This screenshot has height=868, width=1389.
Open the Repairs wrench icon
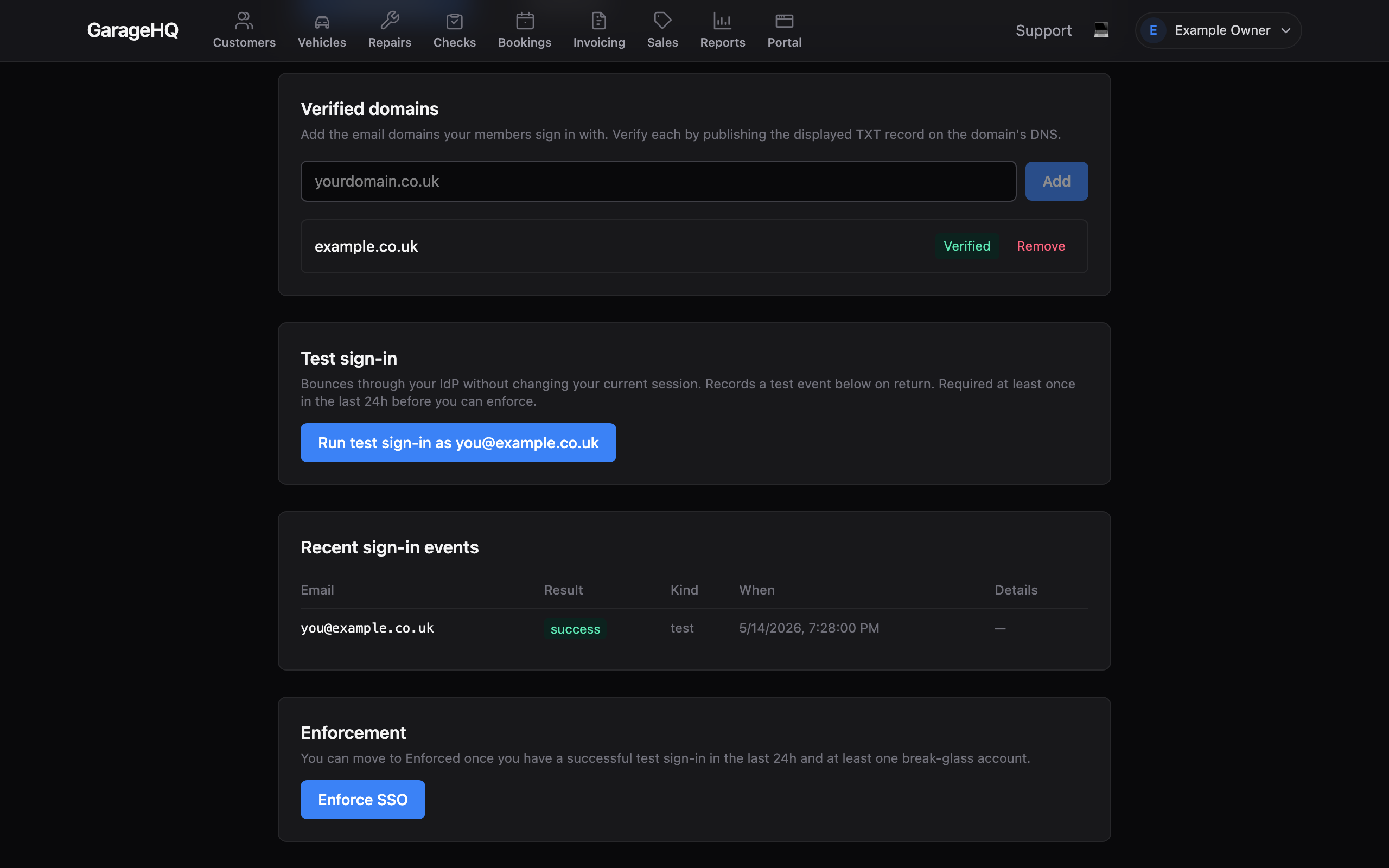tap(390, 21)
